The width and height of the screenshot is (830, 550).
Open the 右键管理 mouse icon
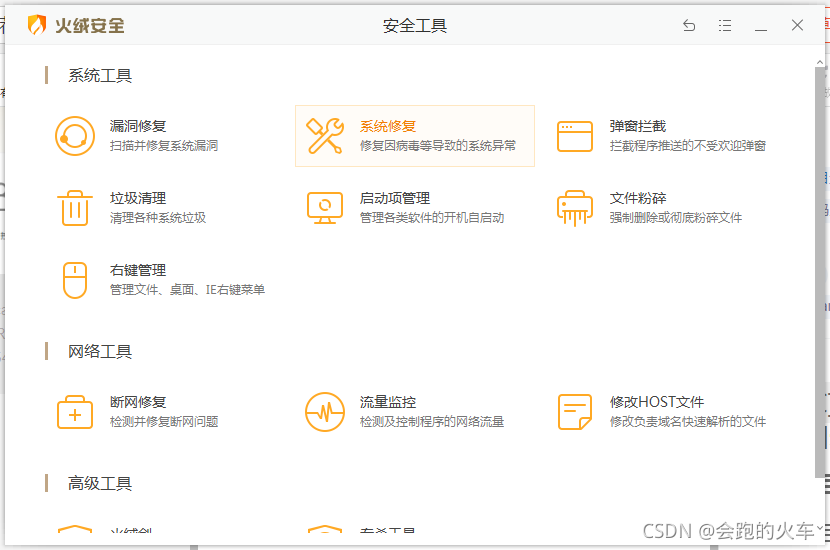tap(75, 280)
